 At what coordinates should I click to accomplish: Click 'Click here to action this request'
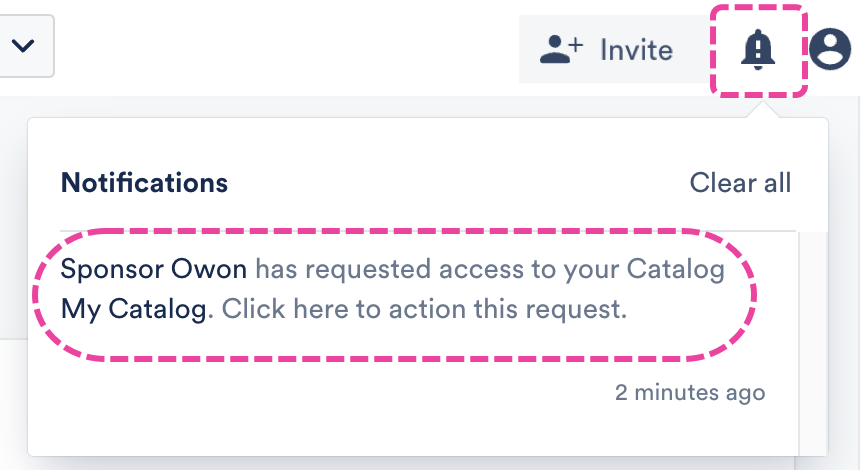click(424, 309)
